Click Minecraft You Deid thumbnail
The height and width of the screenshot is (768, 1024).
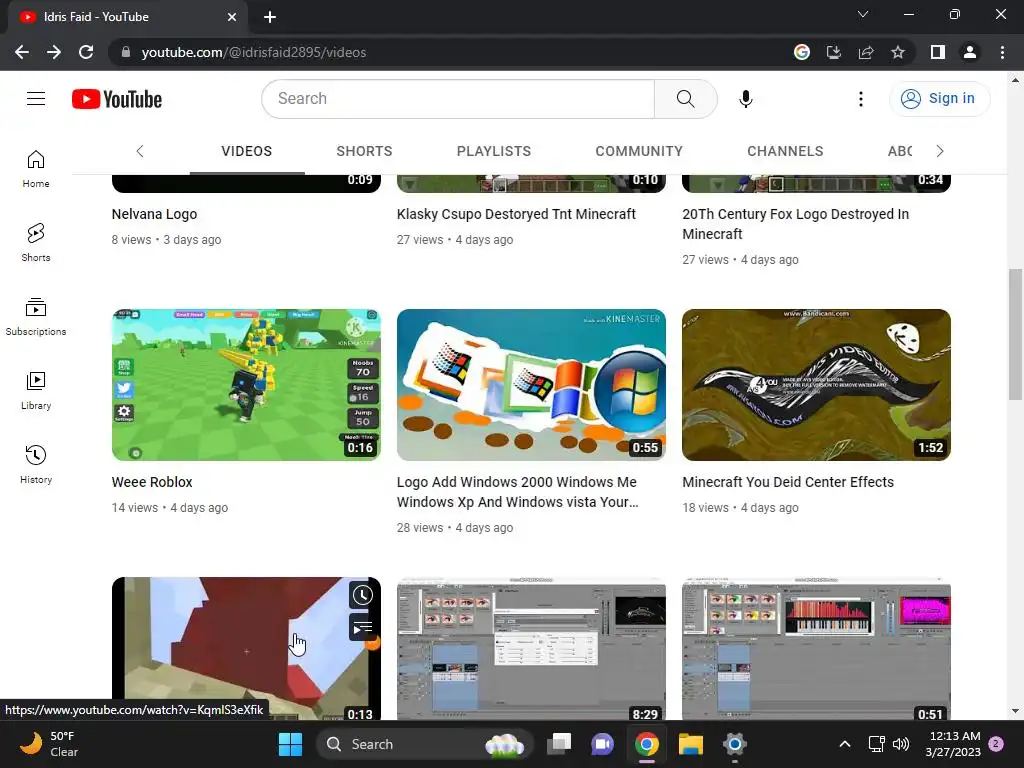816,385
